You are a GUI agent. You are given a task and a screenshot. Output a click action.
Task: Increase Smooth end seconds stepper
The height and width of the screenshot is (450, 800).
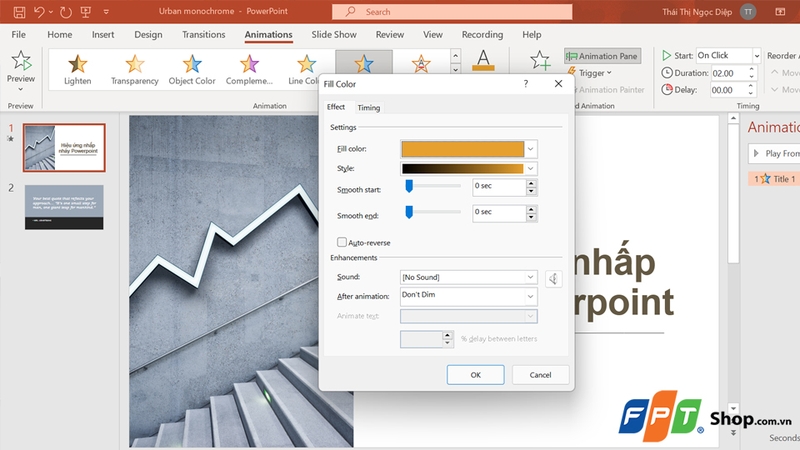click(x=531, y=209)
